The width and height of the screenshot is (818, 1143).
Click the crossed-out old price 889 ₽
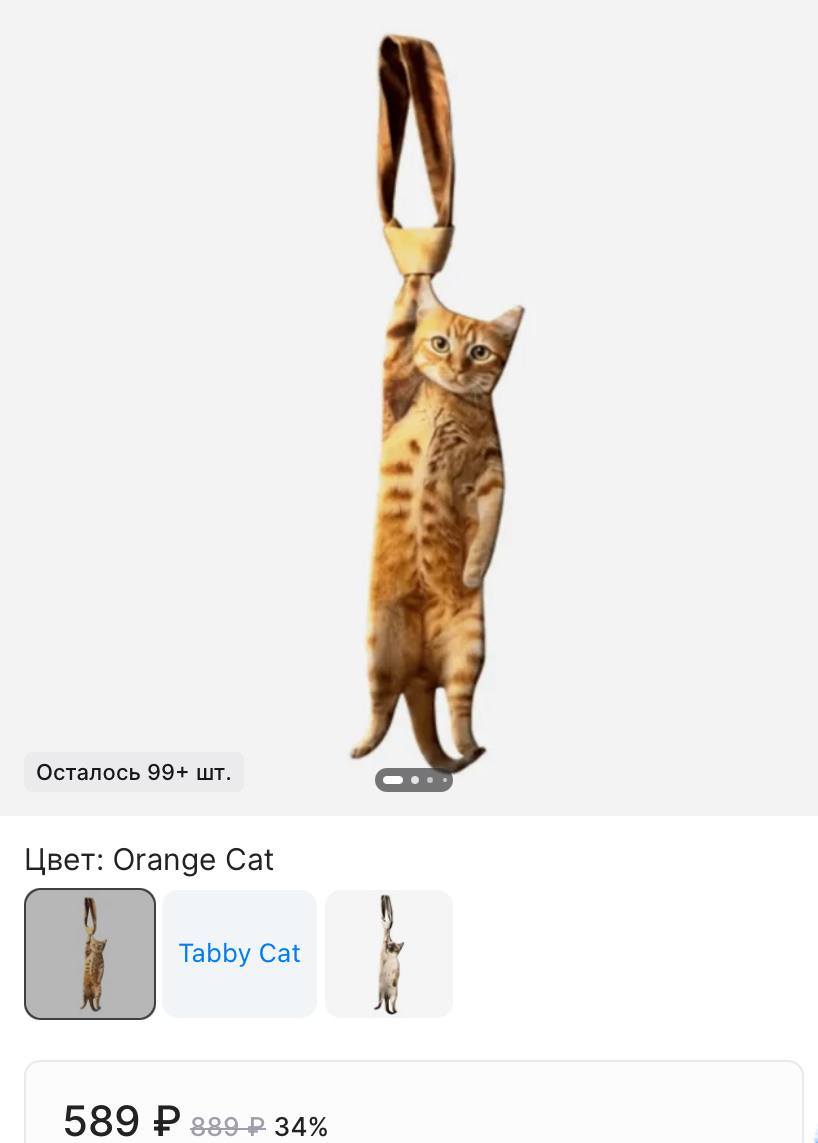click(227, 1126)
